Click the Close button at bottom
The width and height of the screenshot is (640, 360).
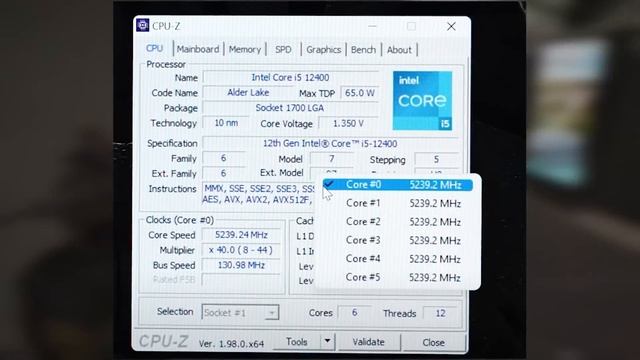pos(433,342)
